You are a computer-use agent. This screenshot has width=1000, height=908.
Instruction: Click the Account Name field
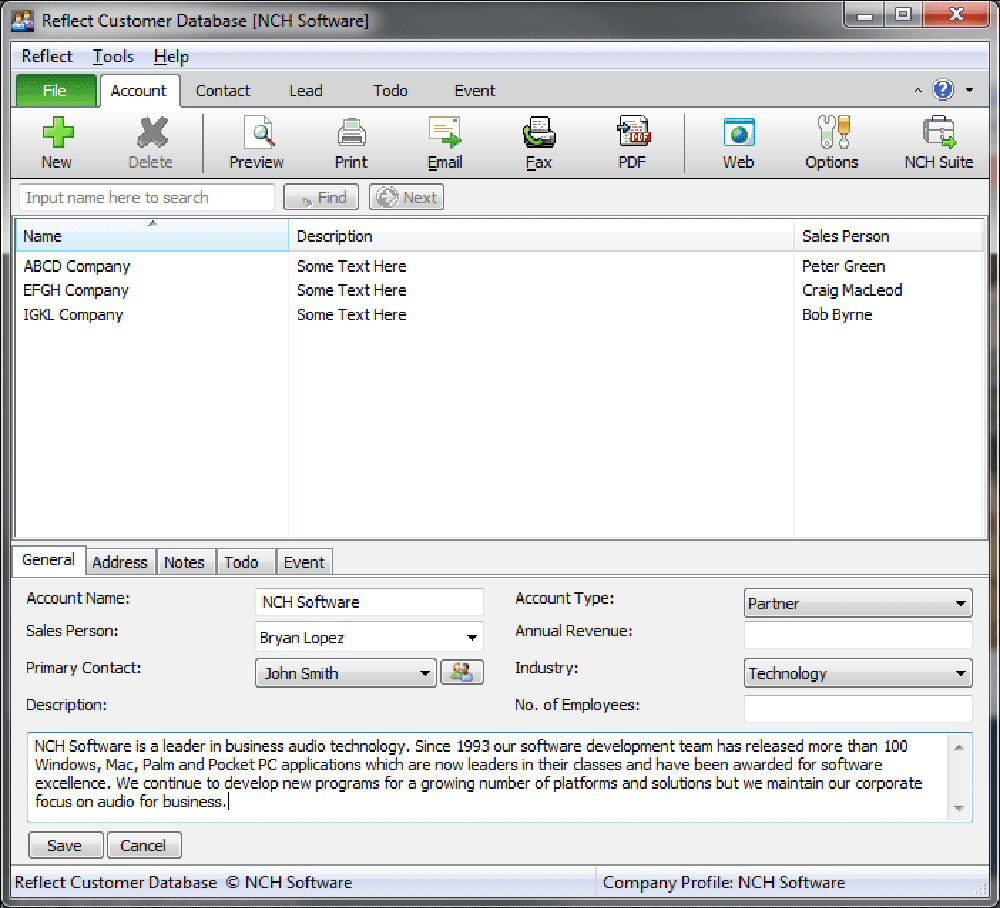(369, 602)
